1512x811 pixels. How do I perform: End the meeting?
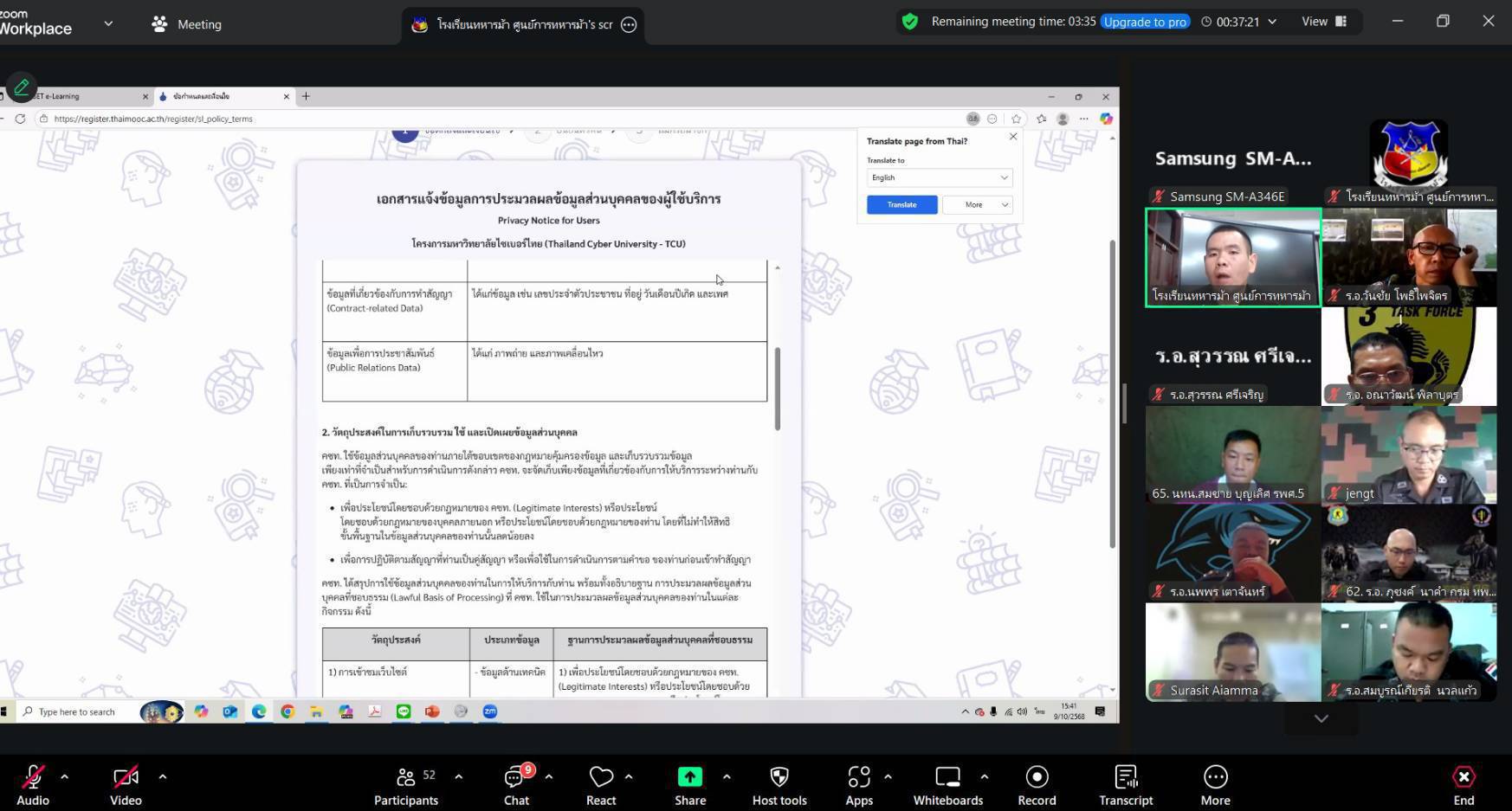pyautogui.click(x=1464, y=785)
